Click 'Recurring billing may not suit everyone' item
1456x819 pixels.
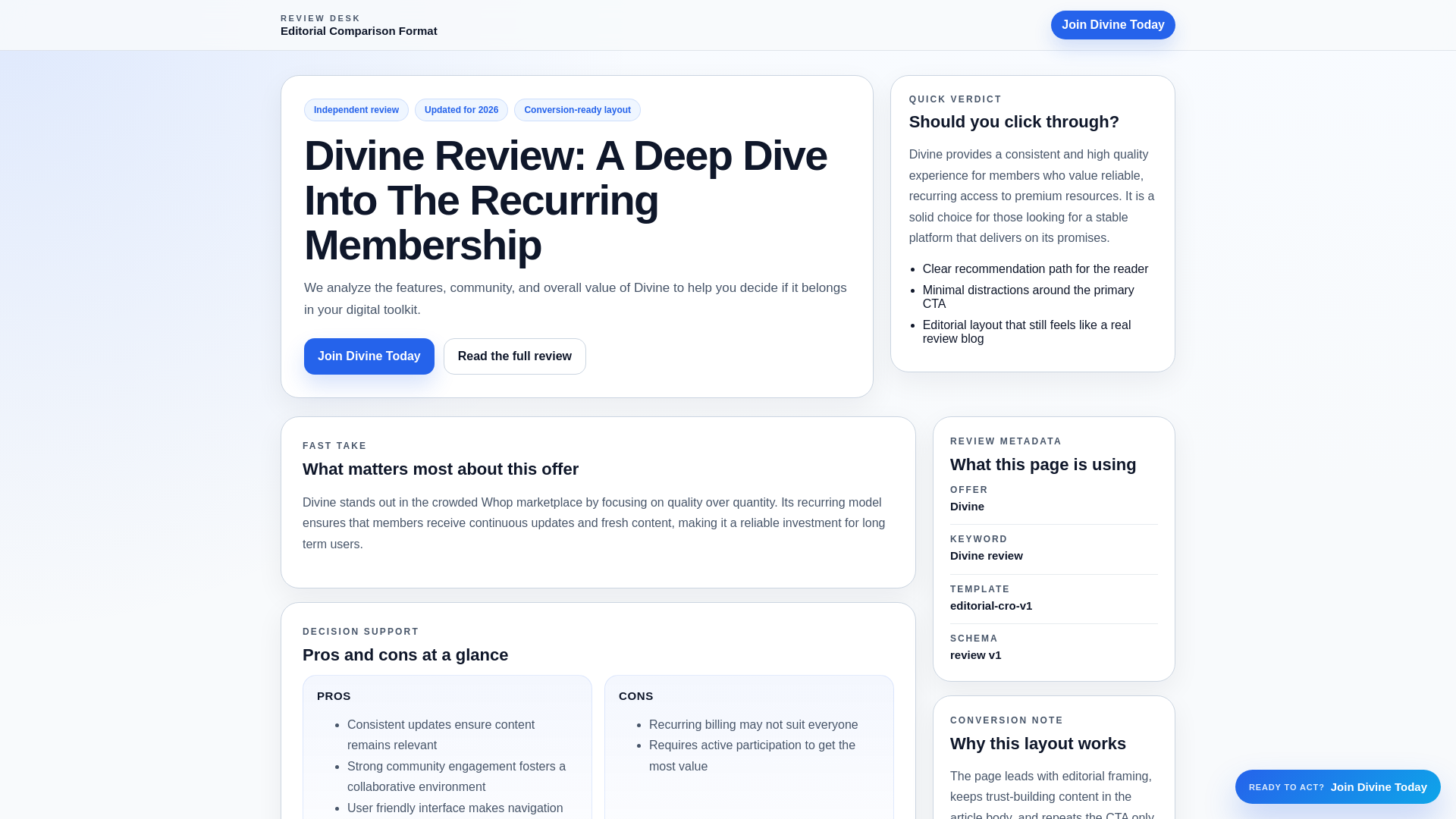click(753, 725)
